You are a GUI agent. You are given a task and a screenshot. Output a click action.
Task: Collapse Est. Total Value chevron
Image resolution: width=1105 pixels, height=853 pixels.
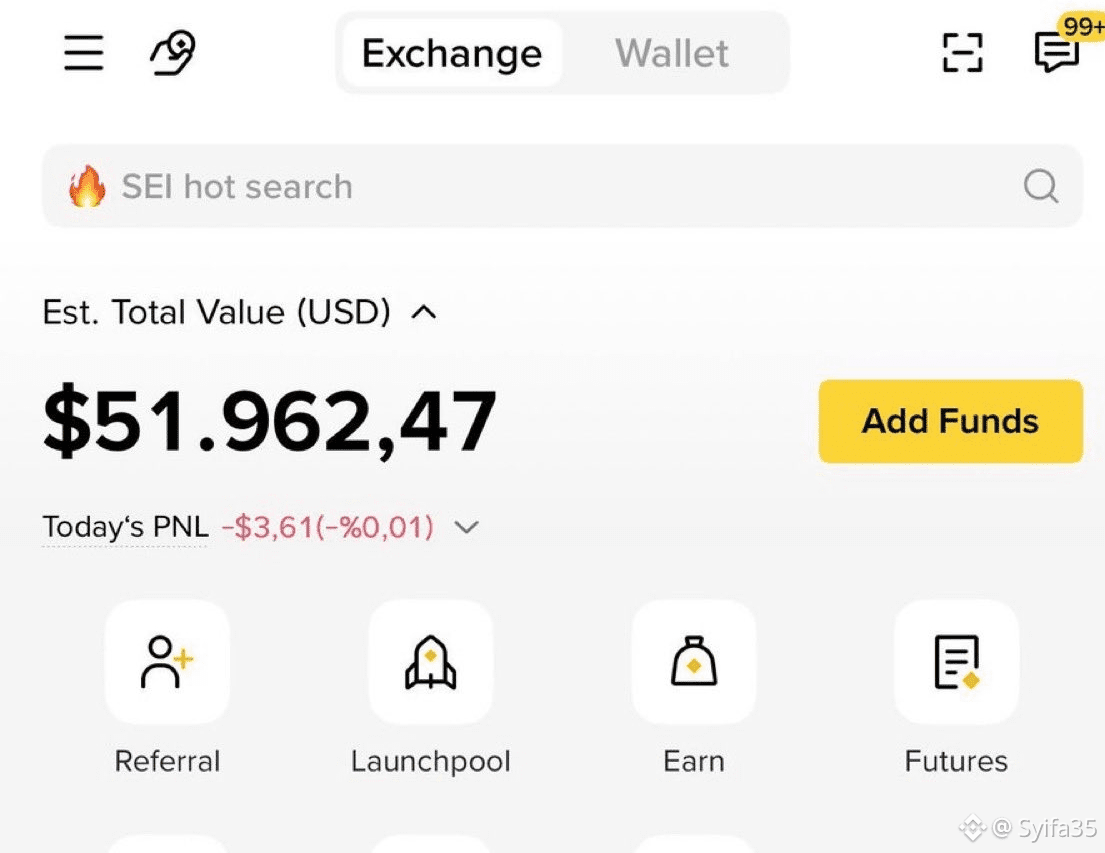(x=424, y=312)
